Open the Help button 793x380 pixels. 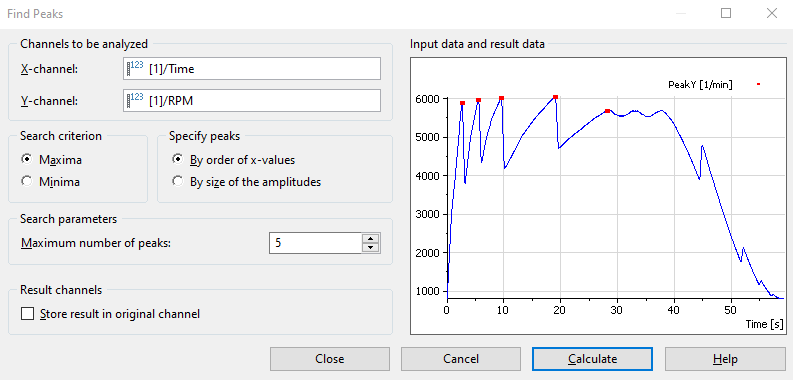coord(725,359)
